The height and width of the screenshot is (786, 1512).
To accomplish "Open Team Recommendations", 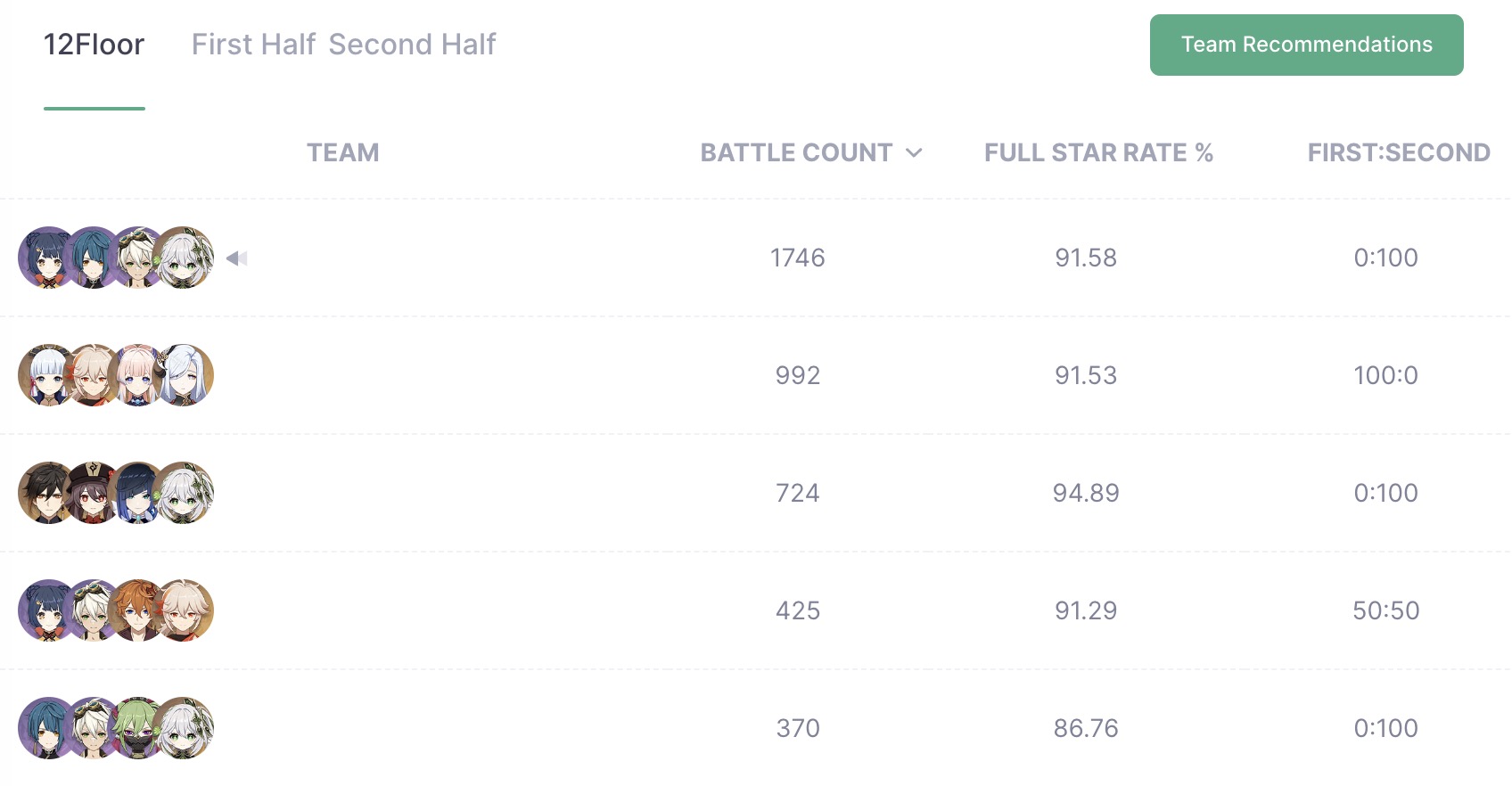I will tap(1306, 45).
